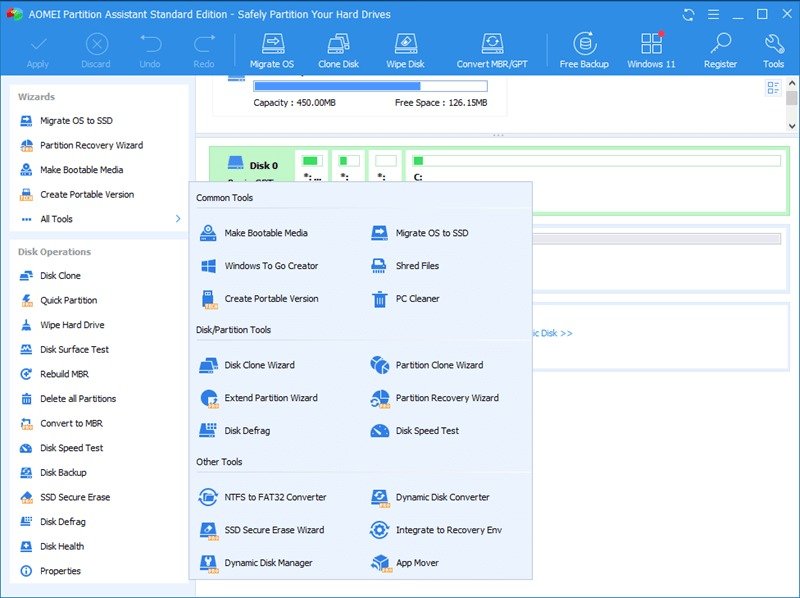800x598 pixels.
Task: Select Wipe Disk in the toolbar
Action: 406,51
